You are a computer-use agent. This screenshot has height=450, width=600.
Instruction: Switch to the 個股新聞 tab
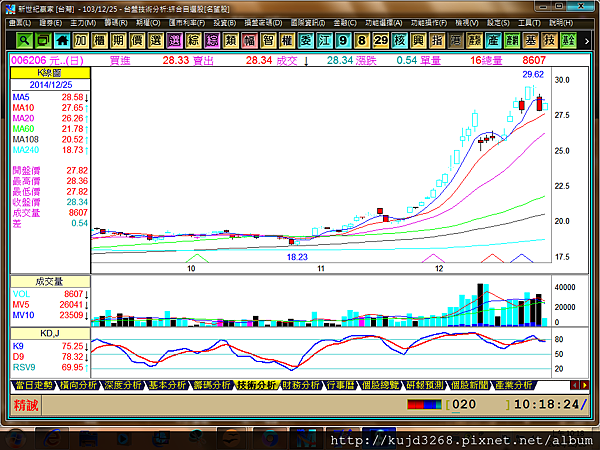pyautogui.click(x=469, y=385)
